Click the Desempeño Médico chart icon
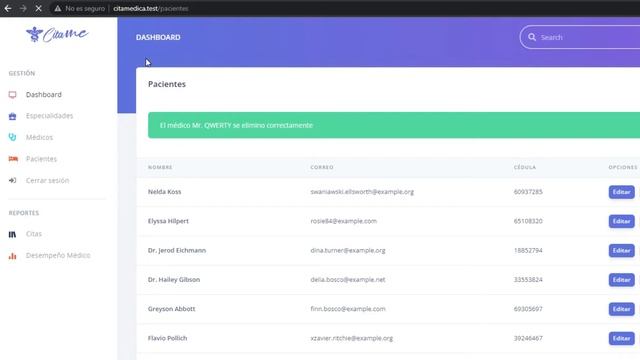The height and width of the screenshot is (360, 640). [13, 256]
